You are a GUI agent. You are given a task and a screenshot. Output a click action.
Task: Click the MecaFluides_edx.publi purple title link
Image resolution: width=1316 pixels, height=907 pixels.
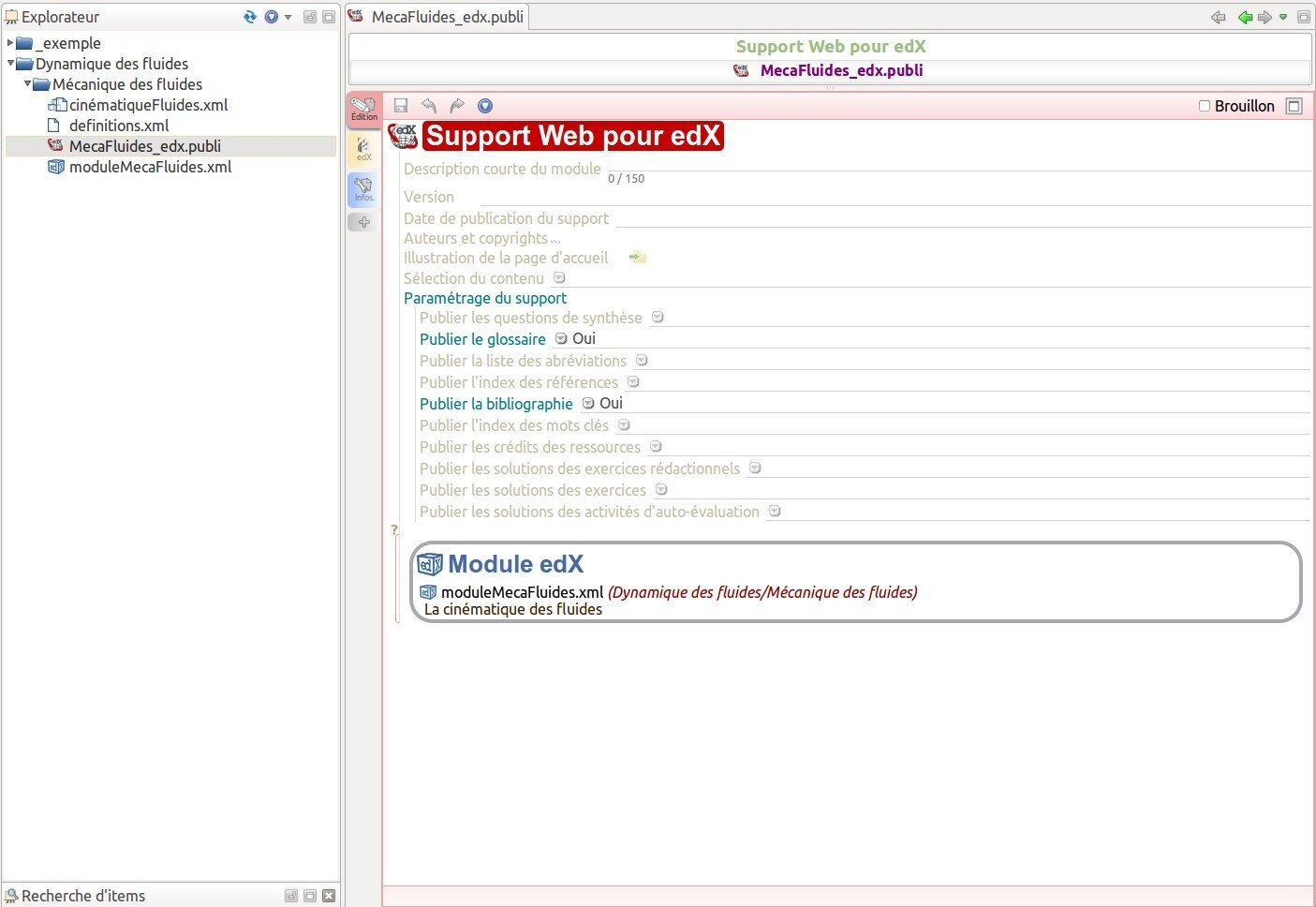coord(841,70)
